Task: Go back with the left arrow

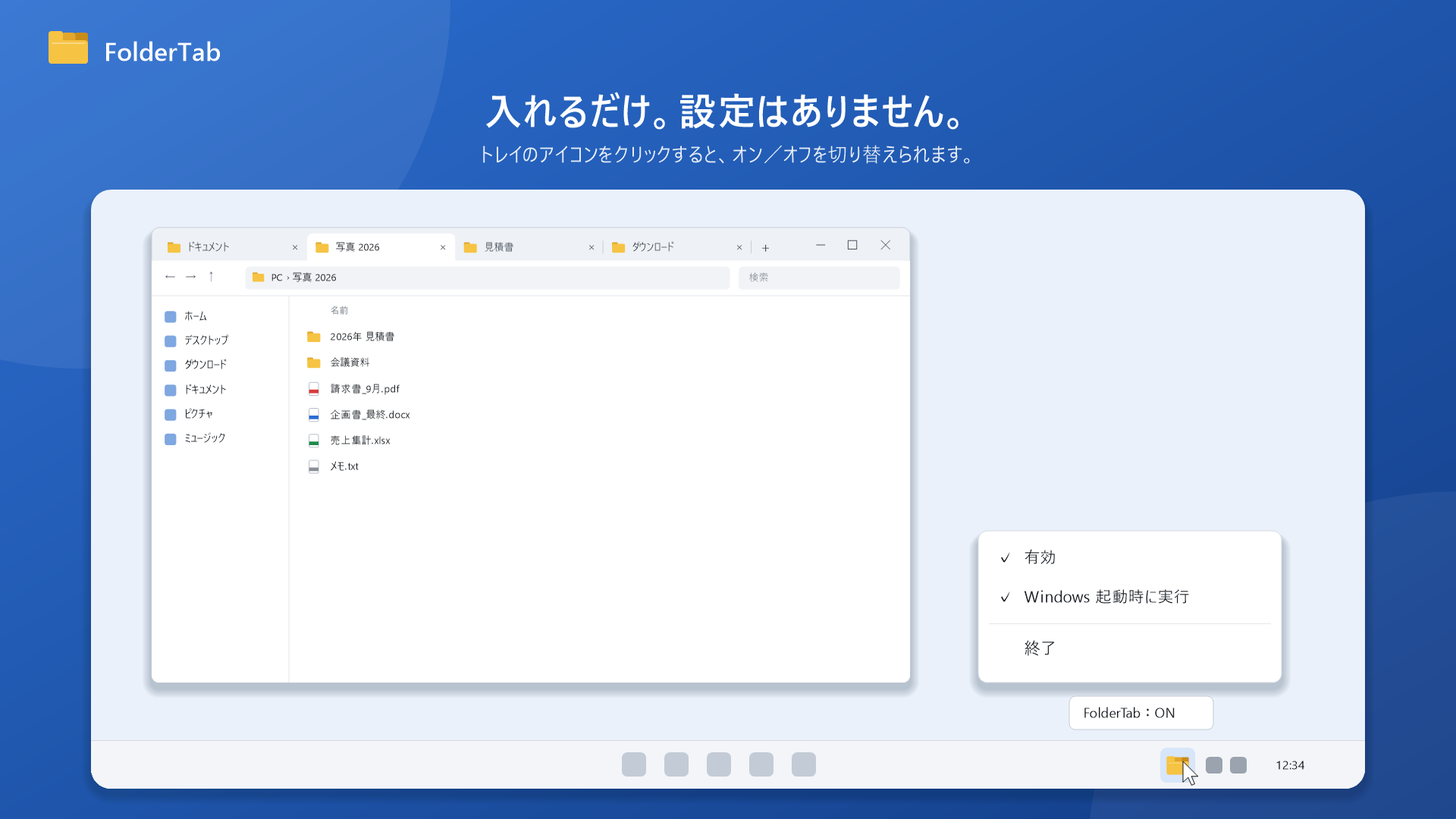Action: point(170,277)
